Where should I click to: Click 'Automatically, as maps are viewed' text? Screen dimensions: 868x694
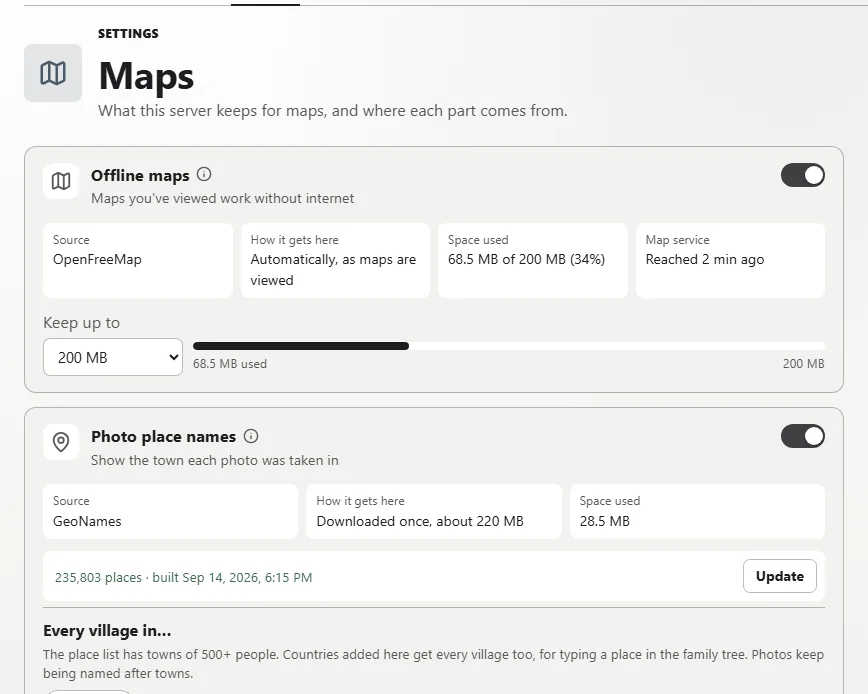pyautogui.click(x=333, y=270)
